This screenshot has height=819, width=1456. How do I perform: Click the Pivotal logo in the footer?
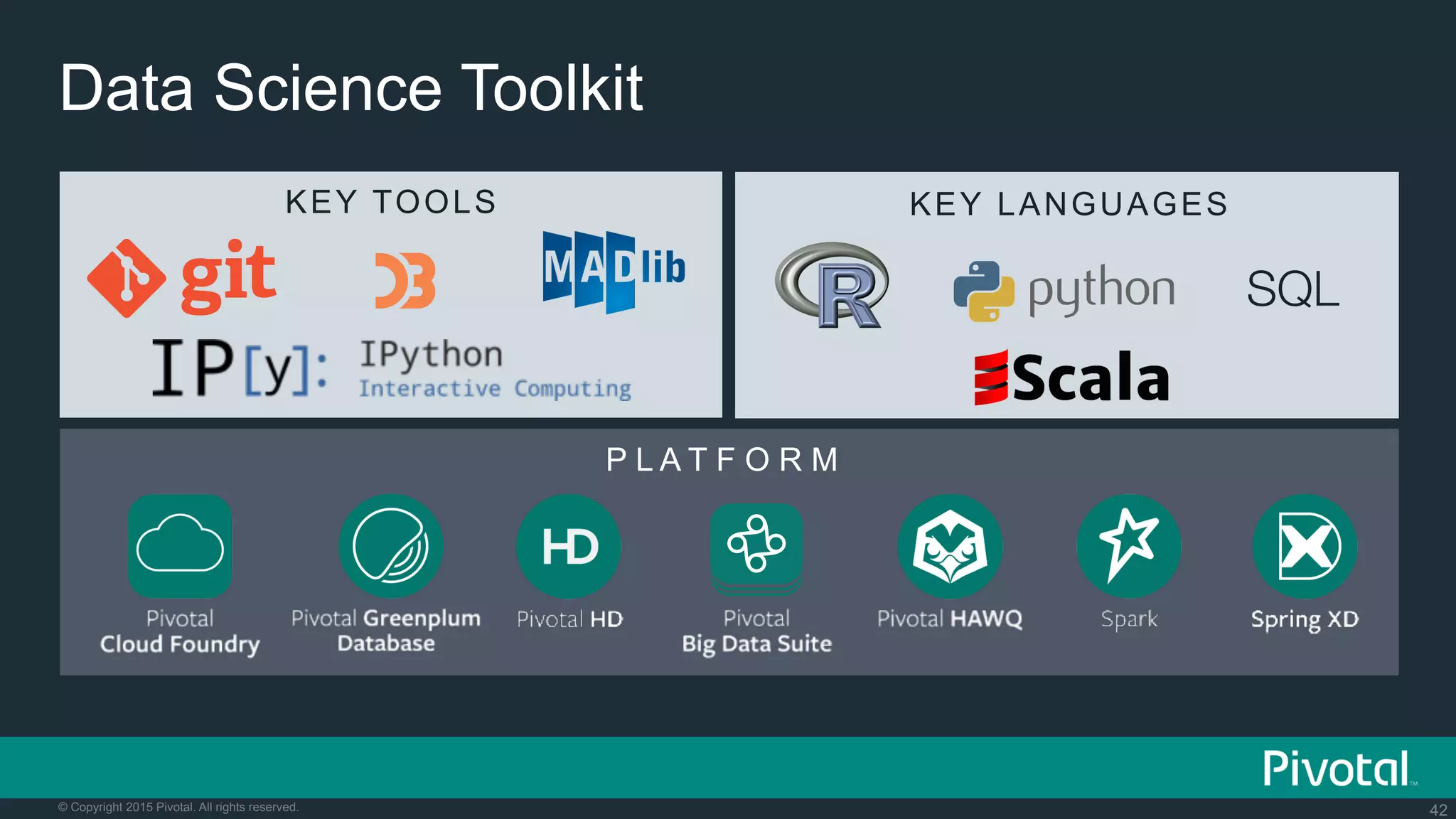[1340, 769]
